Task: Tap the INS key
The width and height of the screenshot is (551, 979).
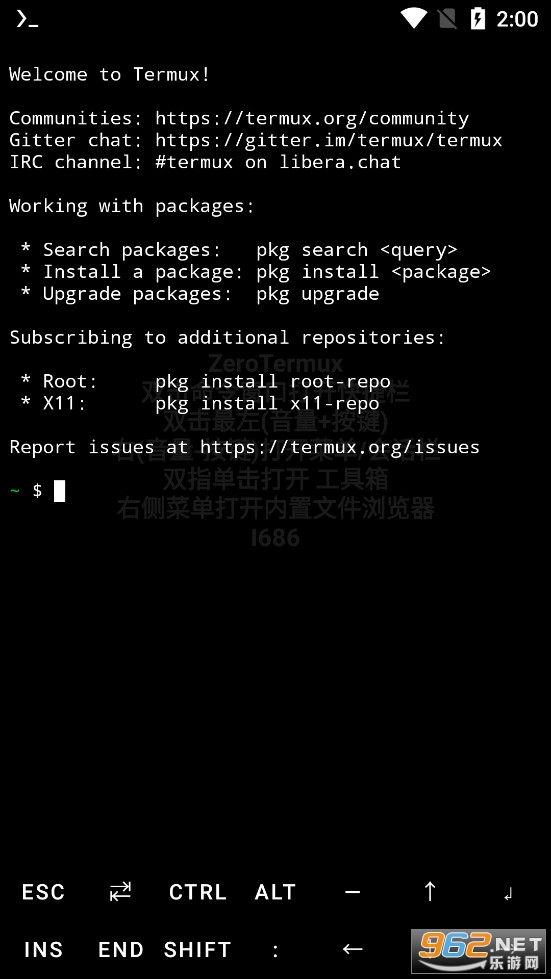Action: tap(43, 950)
